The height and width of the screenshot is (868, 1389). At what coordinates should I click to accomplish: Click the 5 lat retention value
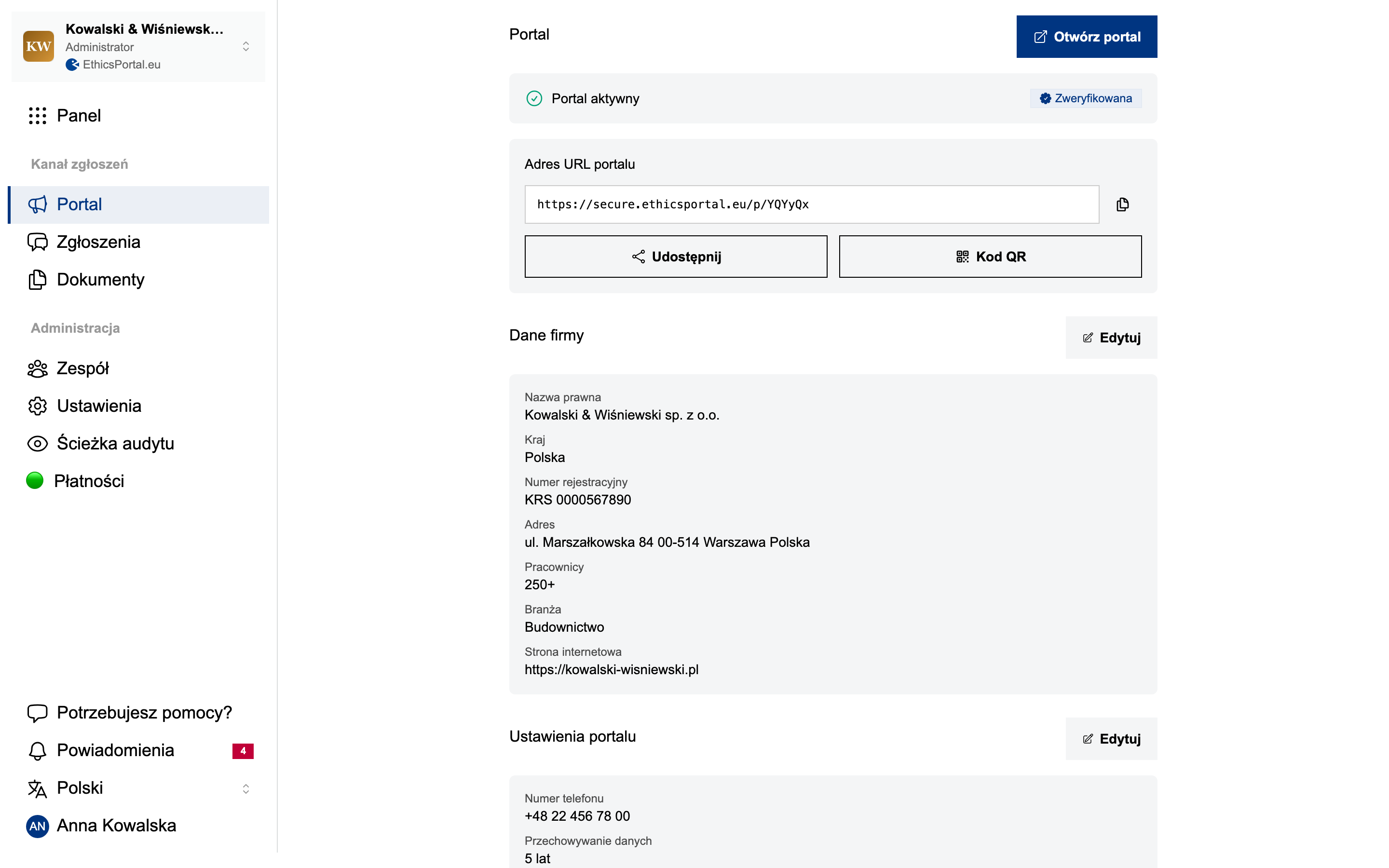[537, 858]
